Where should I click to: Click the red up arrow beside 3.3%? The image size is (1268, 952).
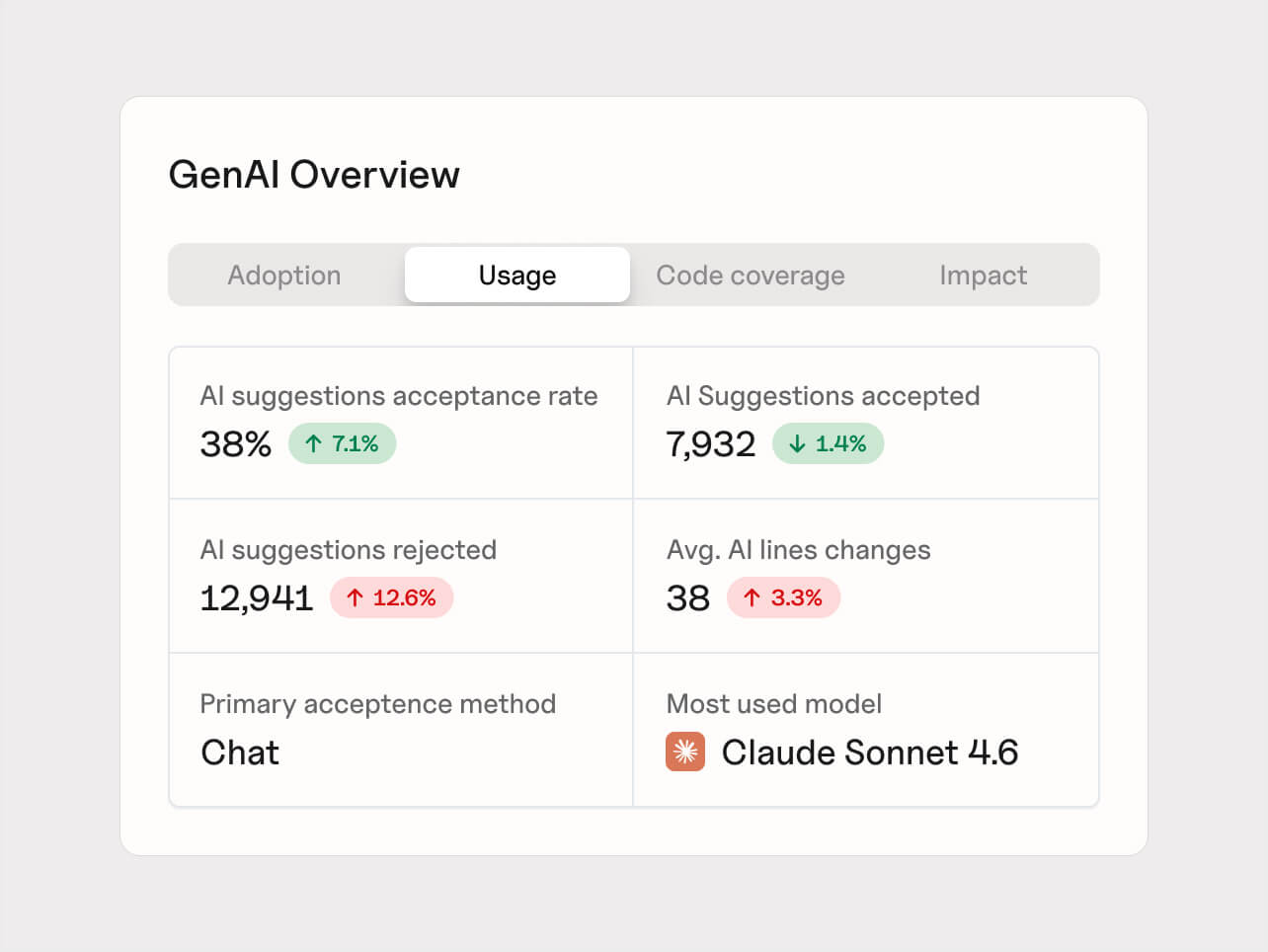coord(752,598)
